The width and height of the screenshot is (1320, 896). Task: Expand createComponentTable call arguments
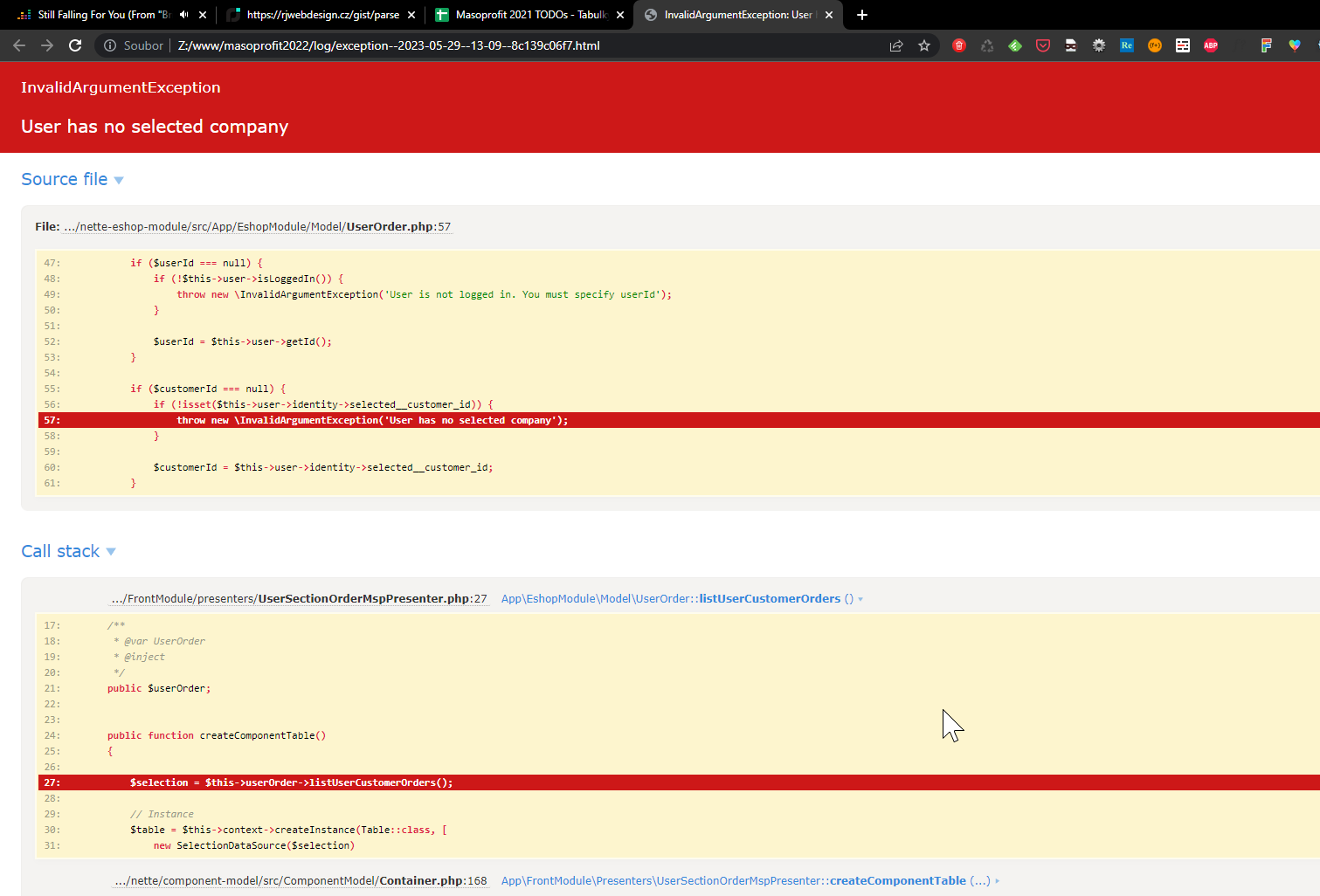pos(997,881)
